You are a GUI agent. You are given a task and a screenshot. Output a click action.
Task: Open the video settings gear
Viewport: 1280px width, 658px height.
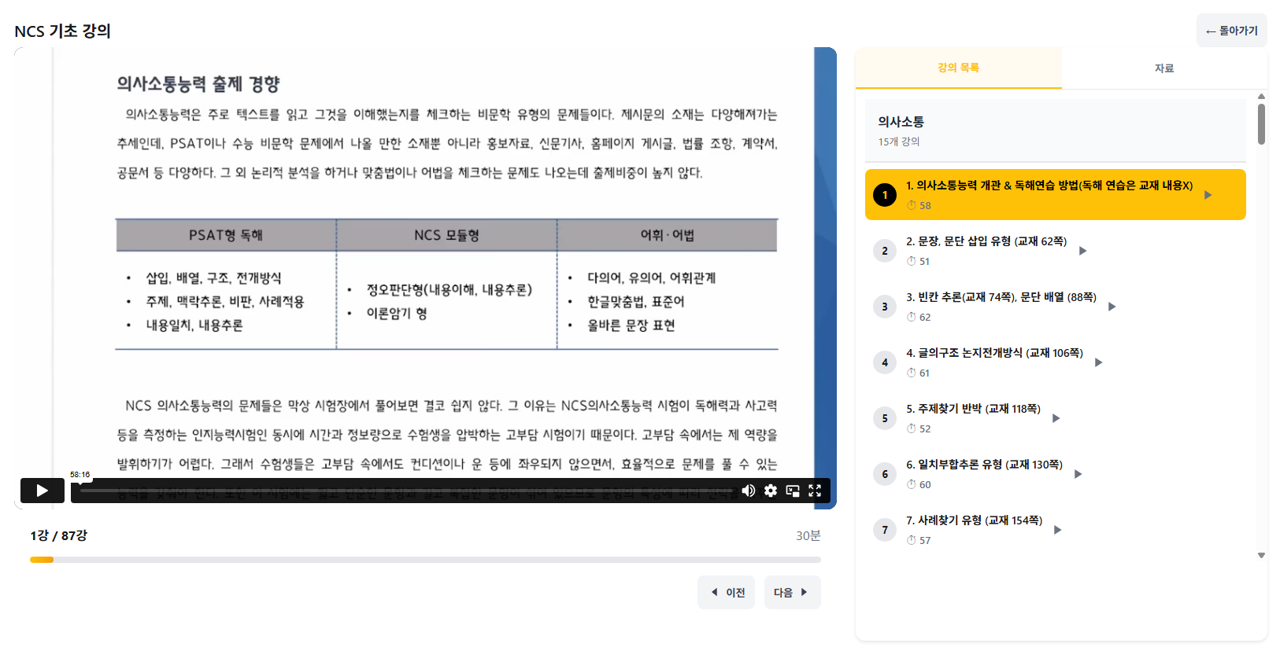(770, 491)
